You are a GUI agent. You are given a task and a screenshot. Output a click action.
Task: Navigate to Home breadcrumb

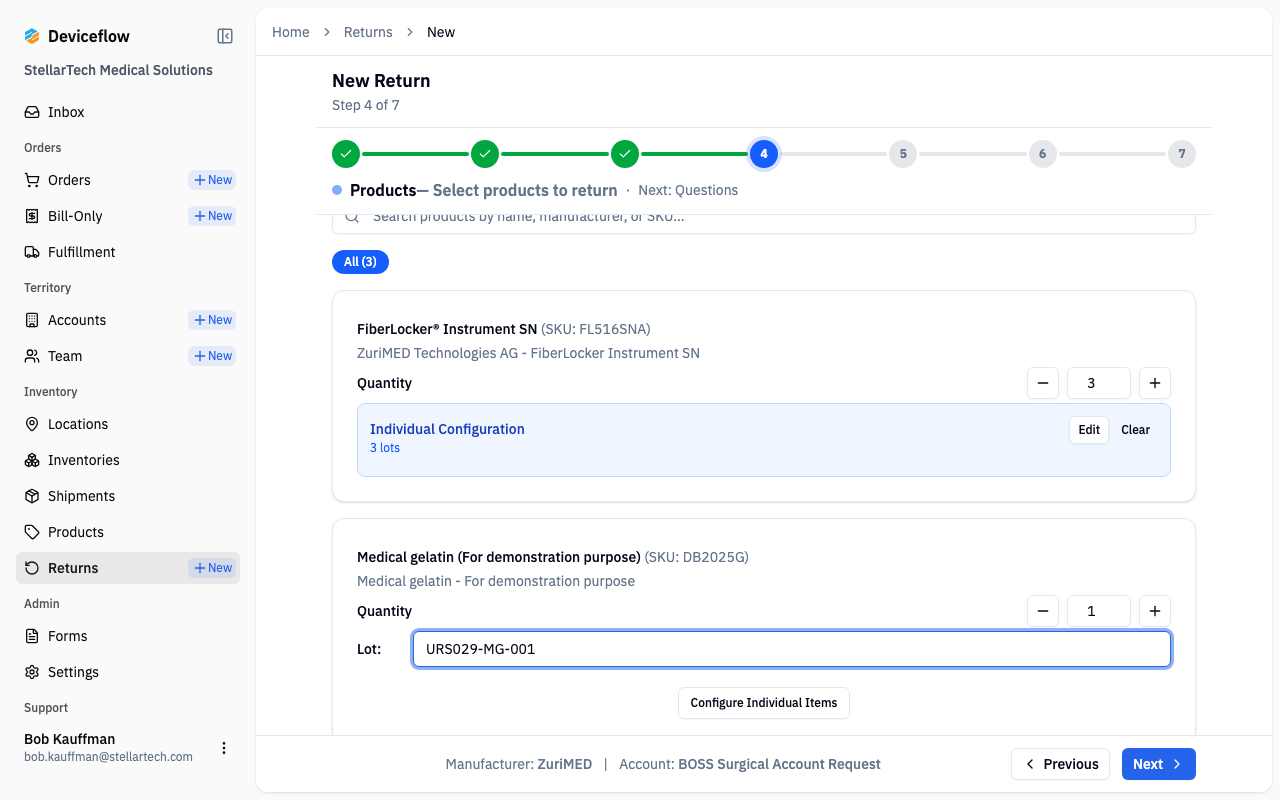(x=291, y=32)
